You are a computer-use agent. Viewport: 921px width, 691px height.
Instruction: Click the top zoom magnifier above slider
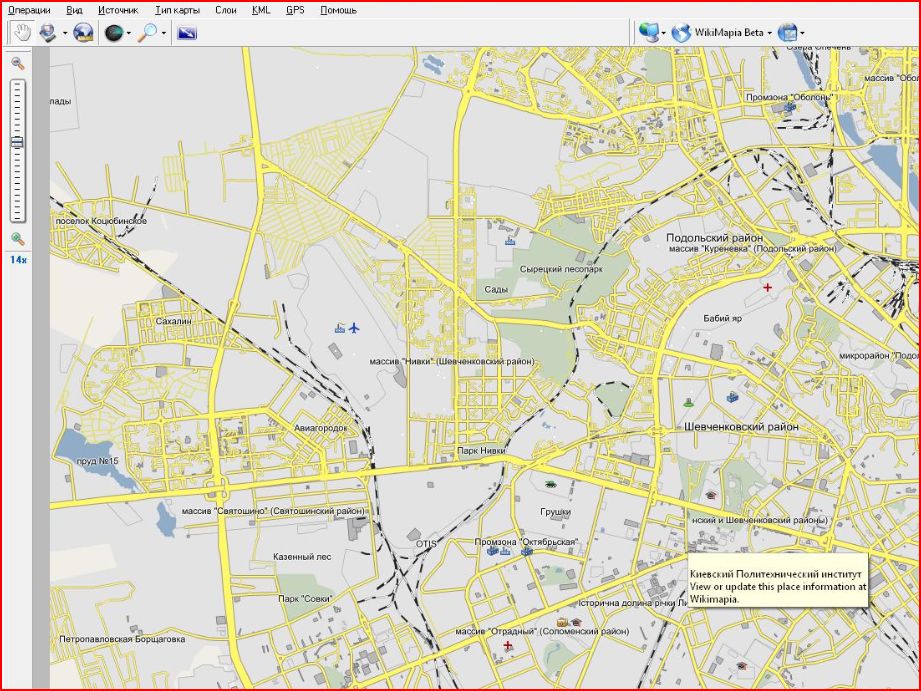pos(18,63)
